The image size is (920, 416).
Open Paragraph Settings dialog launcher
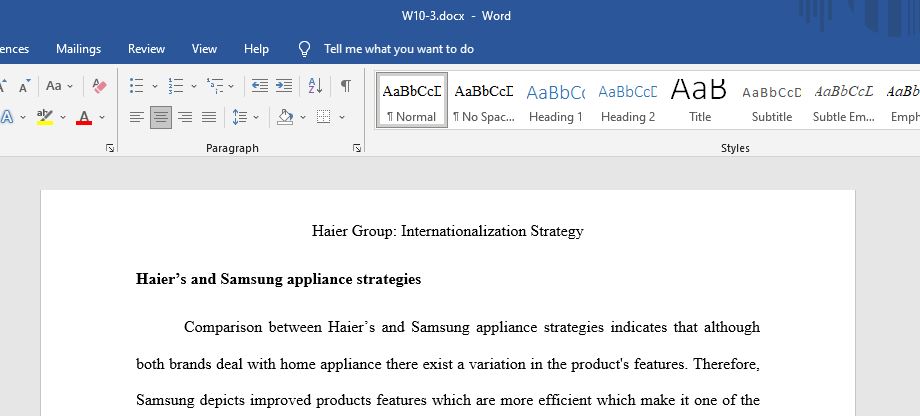(357, 148)
